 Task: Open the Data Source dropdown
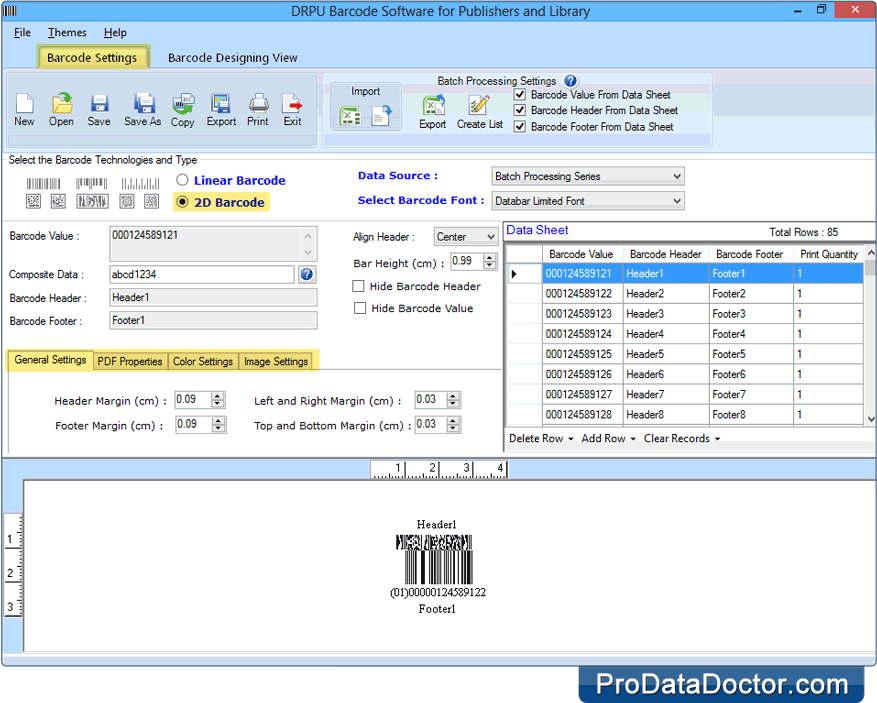tap(588, 176)
